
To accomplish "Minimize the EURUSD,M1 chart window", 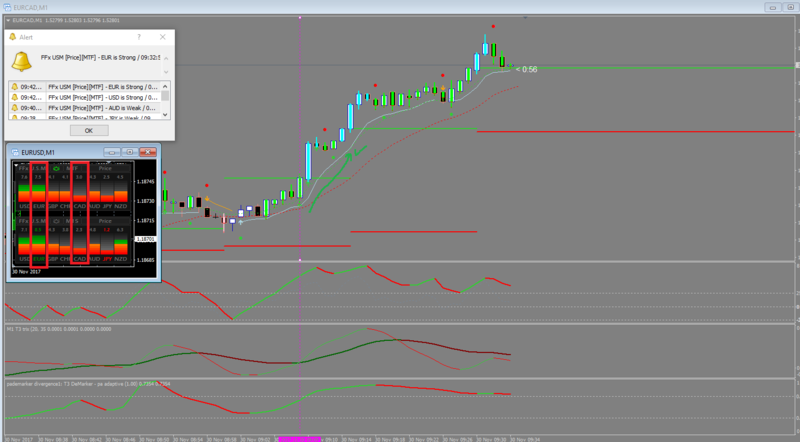I will (x=112, y=152).
